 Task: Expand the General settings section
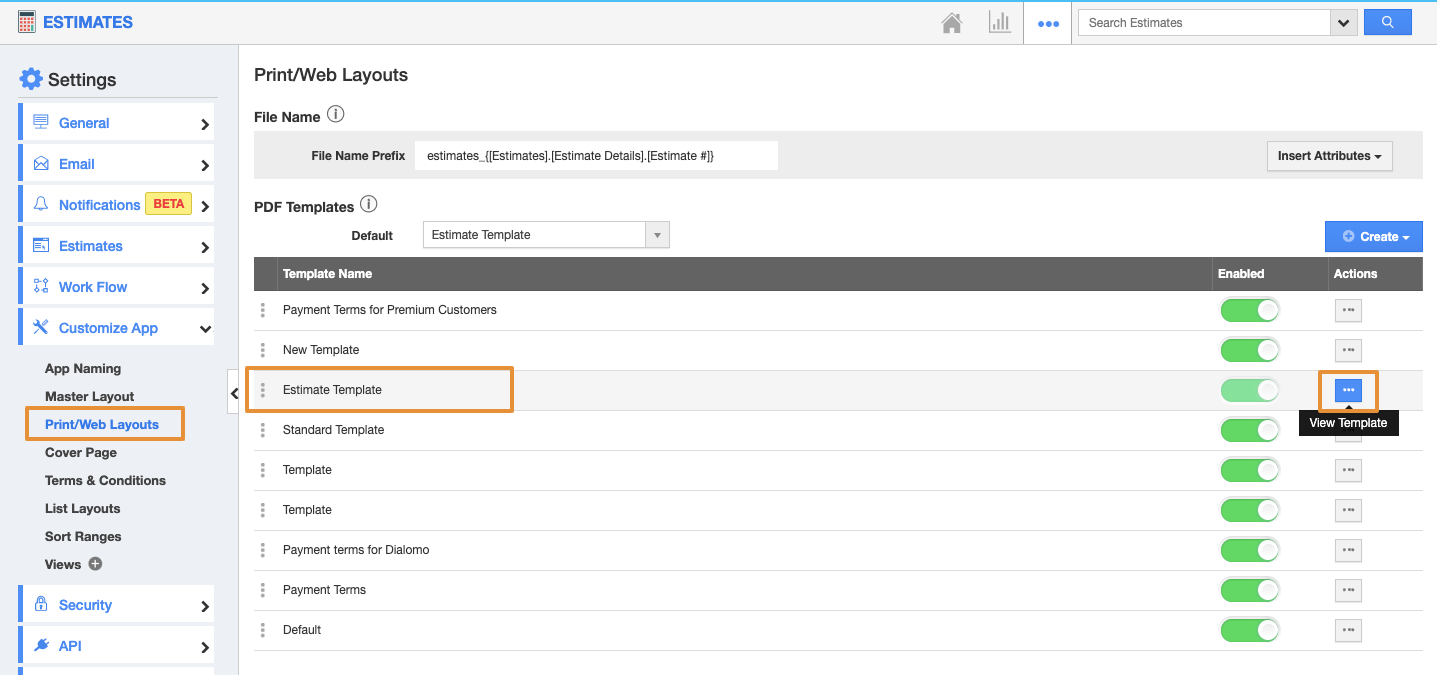pyautogui.click(x=116, y=123)
